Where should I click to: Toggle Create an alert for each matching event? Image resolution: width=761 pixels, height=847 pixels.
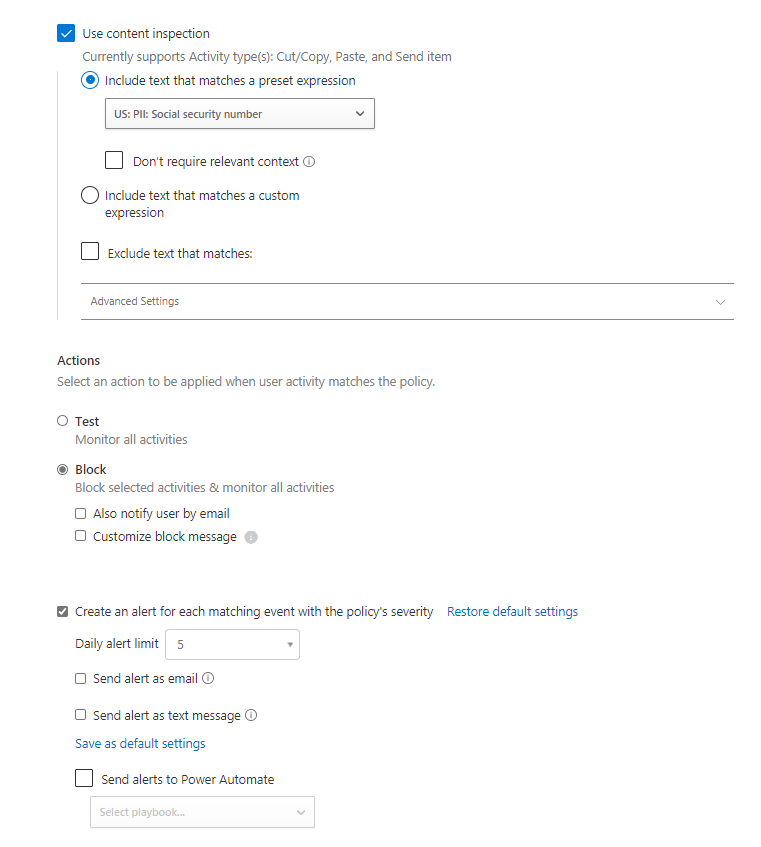point(63,611)
